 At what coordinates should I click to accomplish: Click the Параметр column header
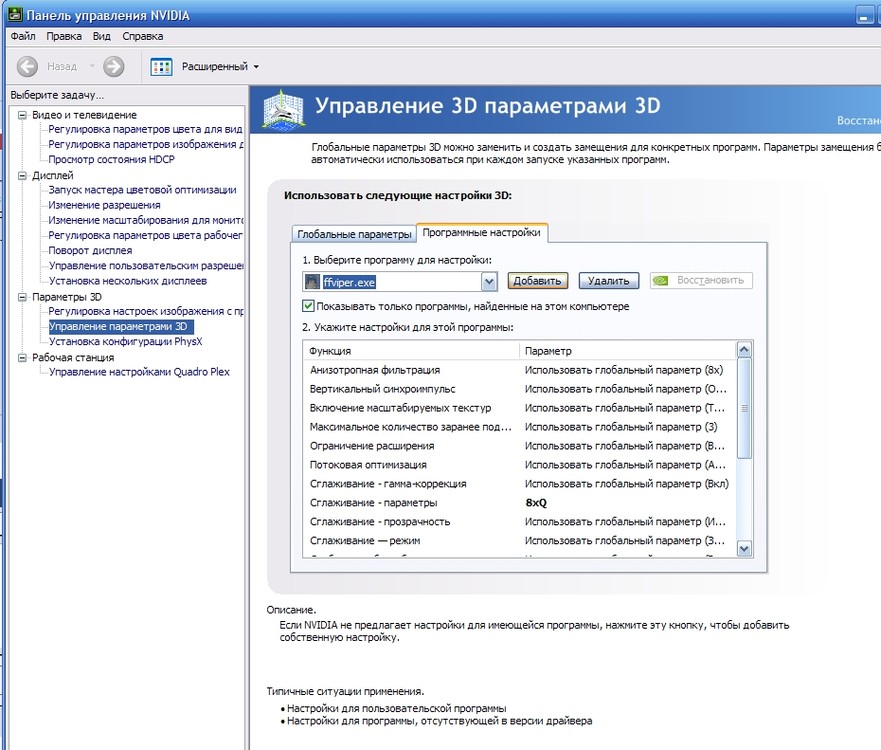coord(628,351)
